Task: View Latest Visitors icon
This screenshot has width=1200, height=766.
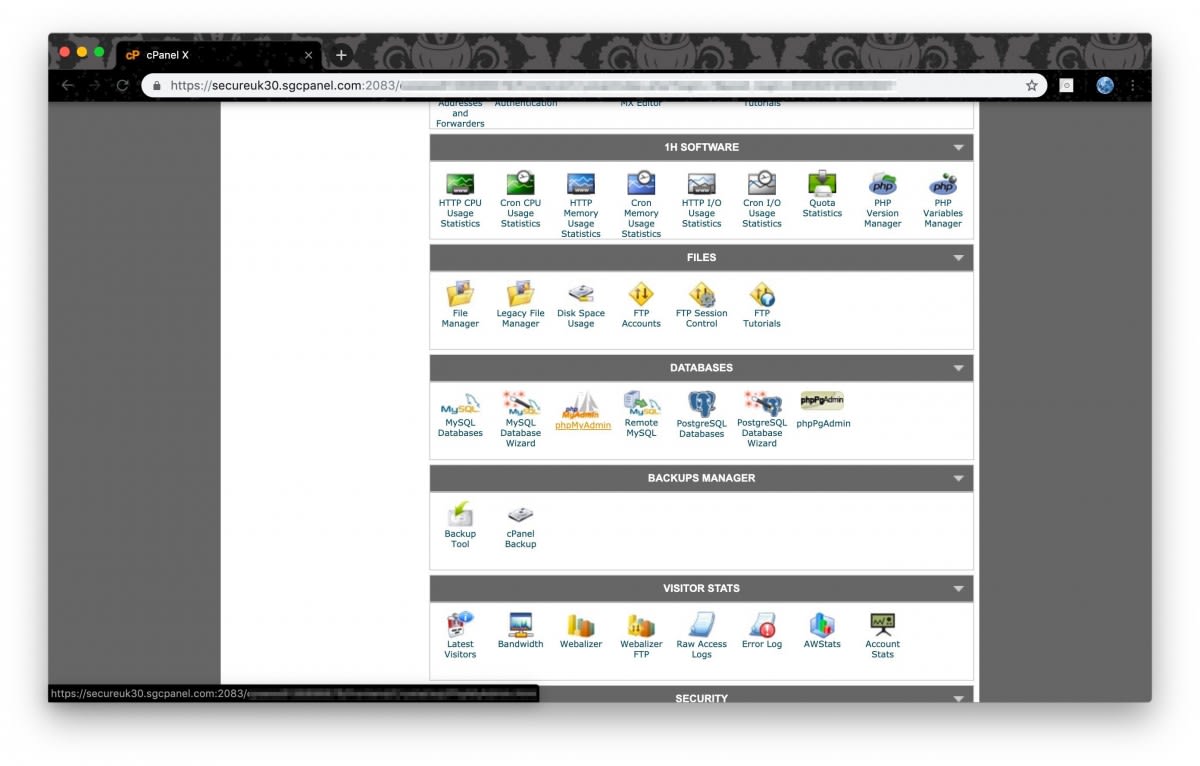Action: [x=460, y=625]
